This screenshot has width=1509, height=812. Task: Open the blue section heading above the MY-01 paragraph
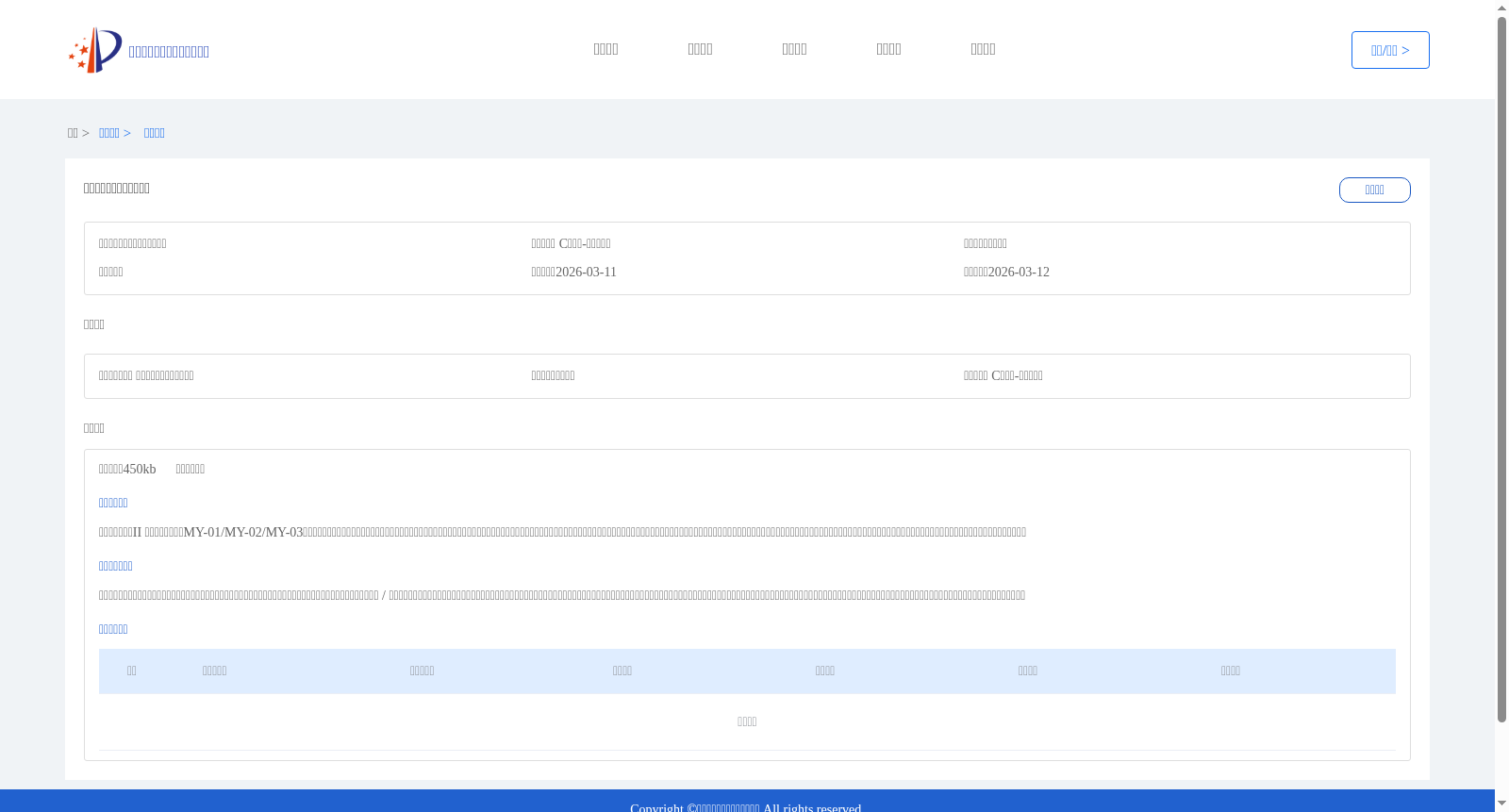(x=113, y=503)
